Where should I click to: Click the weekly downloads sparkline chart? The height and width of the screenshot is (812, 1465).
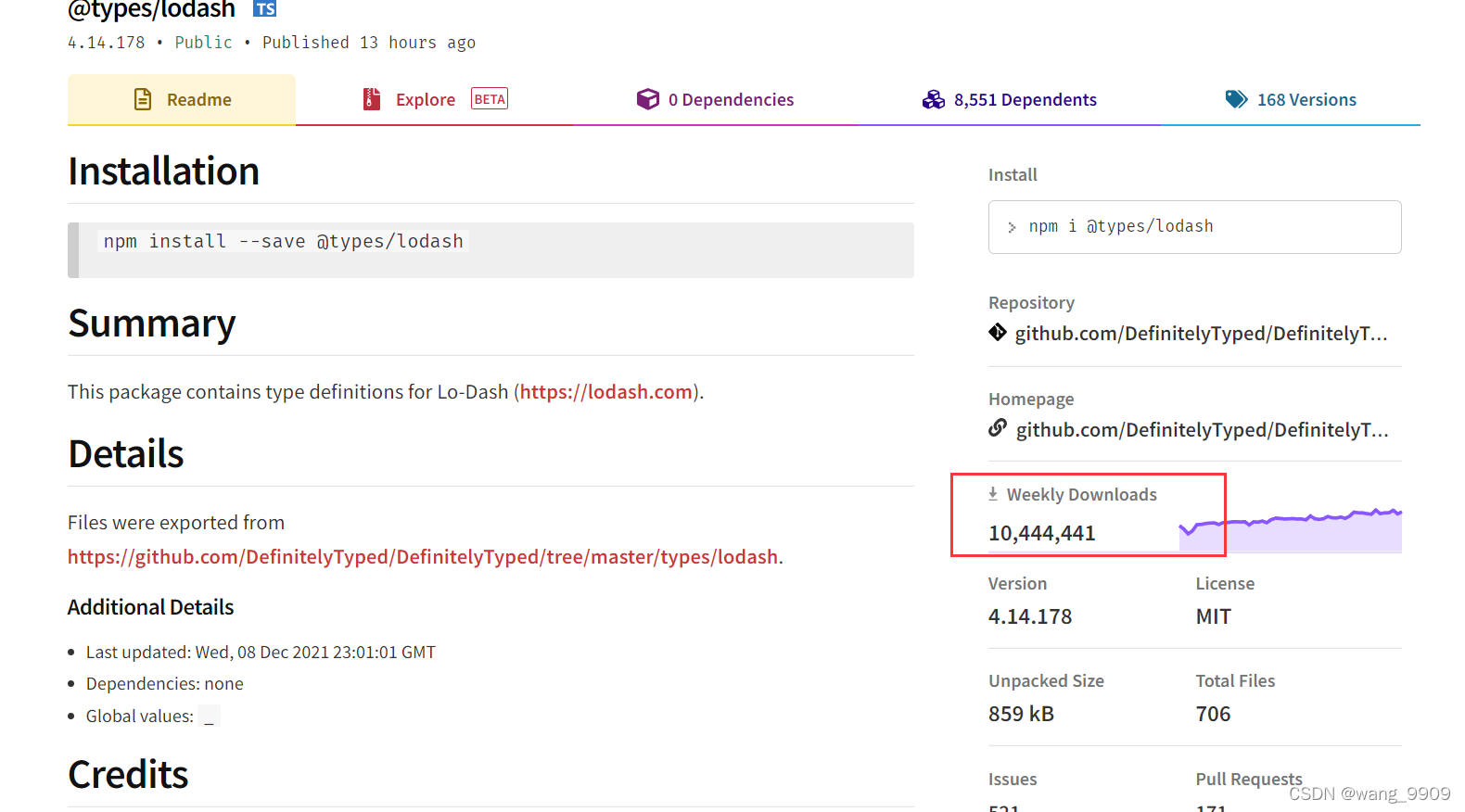tap(1290, 529)
